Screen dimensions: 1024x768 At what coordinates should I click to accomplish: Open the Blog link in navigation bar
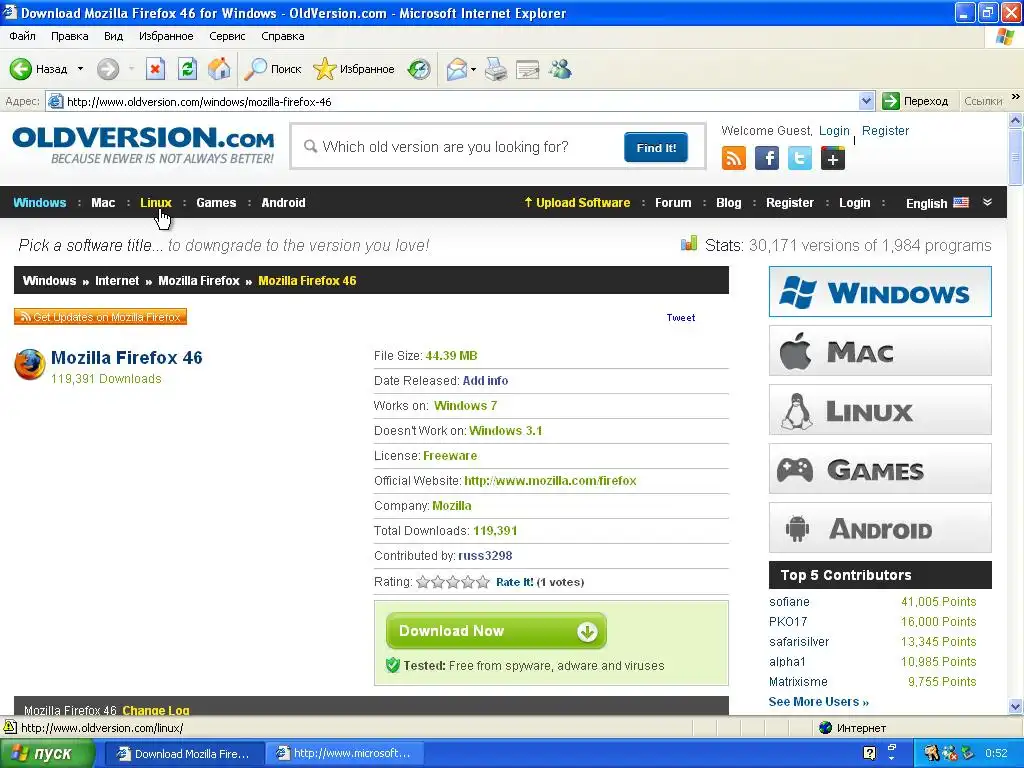pos(728,202)
